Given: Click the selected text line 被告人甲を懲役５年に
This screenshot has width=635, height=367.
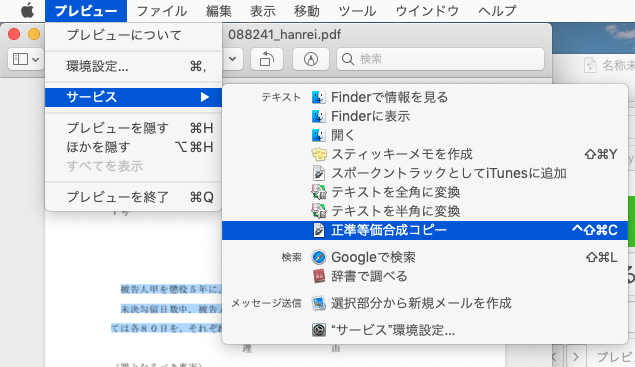Looking at the screenshot, I should 171,289.
